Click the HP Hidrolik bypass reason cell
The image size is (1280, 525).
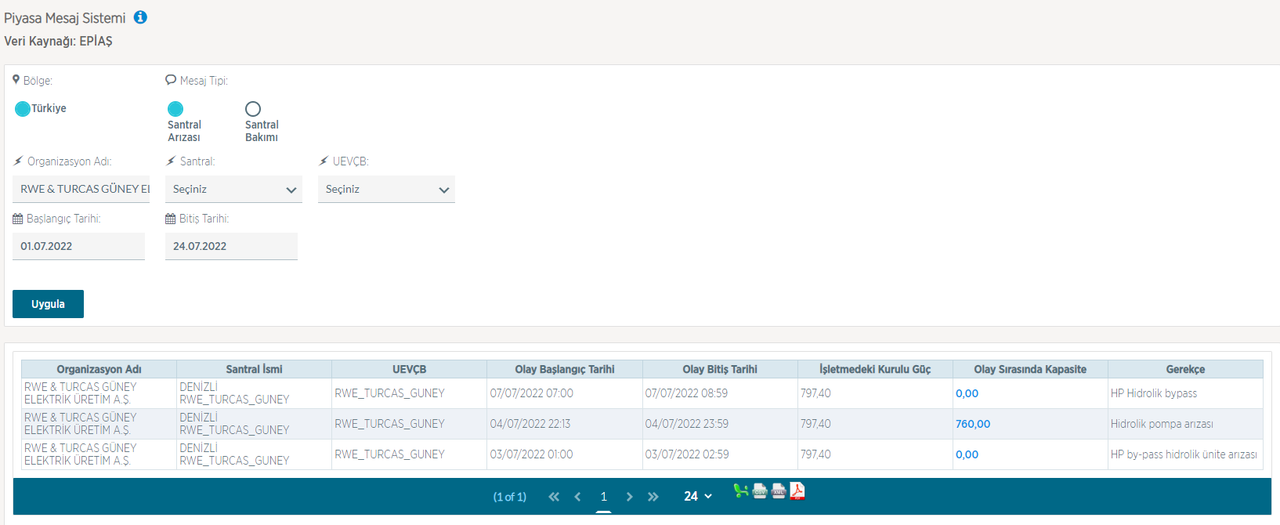tap(1185, 393)
